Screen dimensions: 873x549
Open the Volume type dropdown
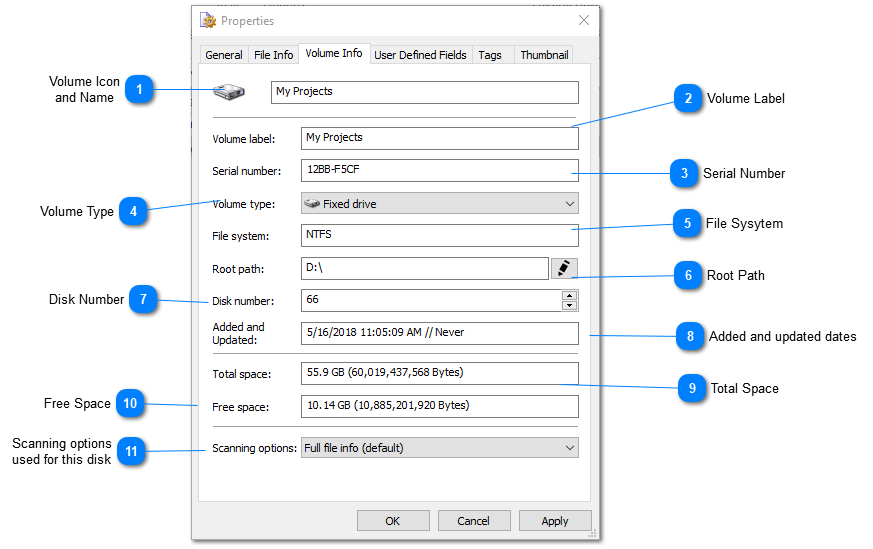point(439,204)
